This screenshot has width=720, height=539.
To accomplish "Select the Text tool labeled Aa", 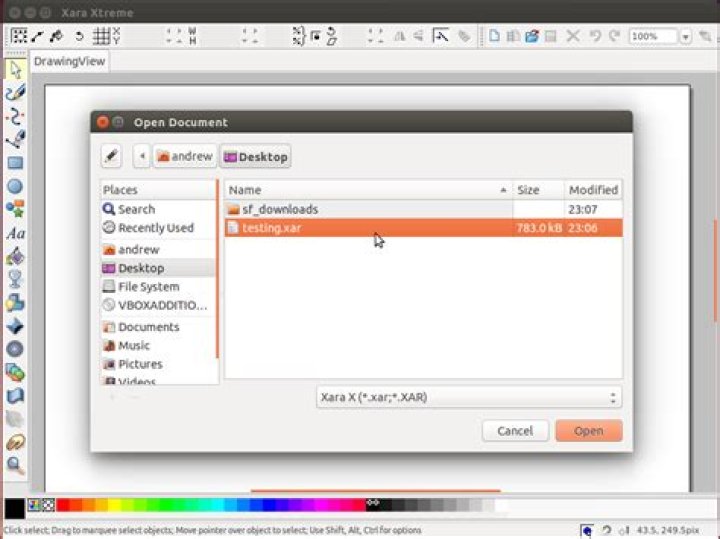I will (15, 233).
